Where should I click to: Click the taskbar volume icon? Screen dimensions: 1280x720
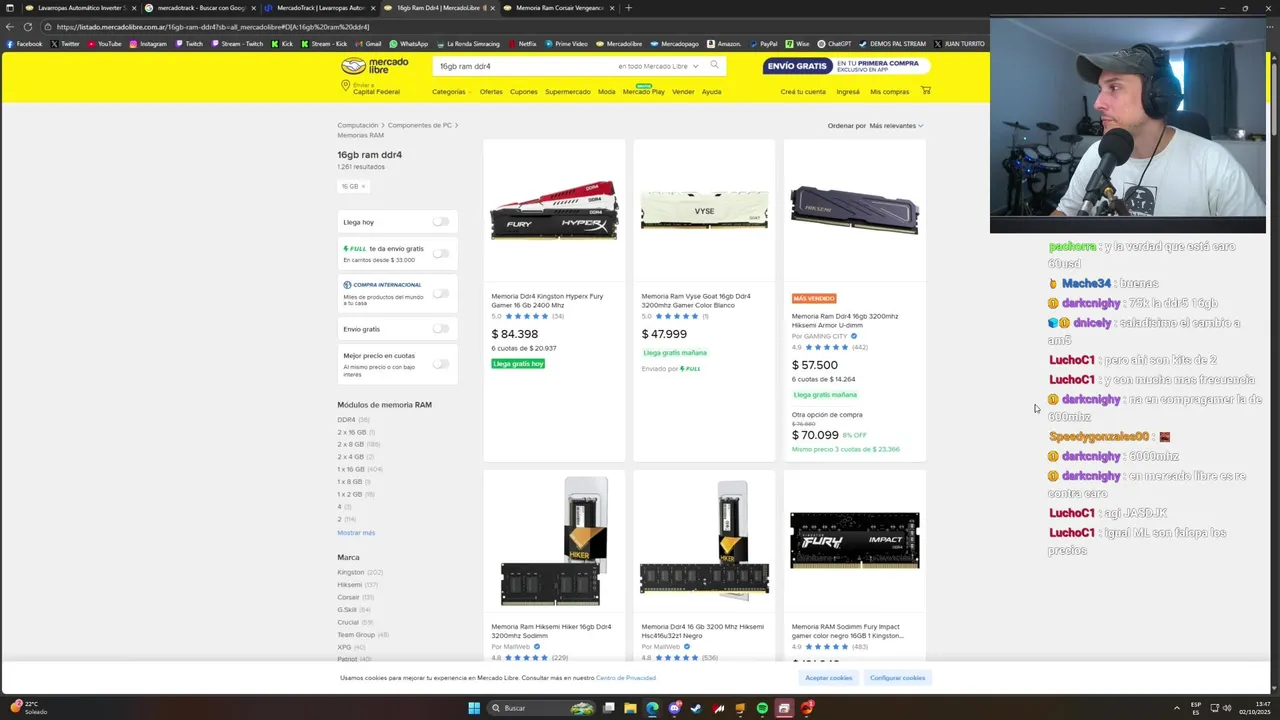click(x=1227, y=708)
